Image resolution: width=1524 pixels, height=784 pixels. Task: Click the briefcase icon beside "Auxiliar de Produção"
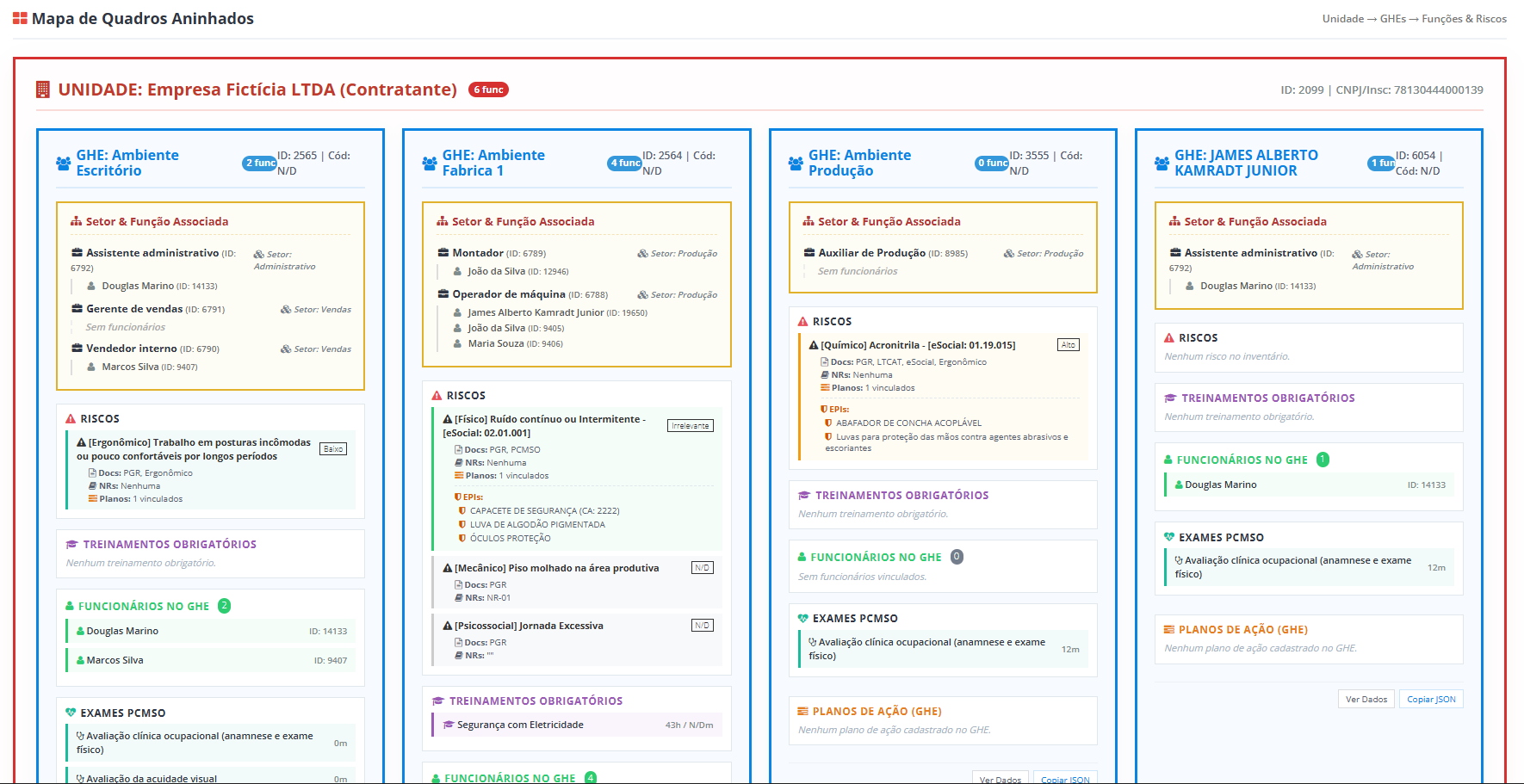pyautogui.click(x=809, y=253)
